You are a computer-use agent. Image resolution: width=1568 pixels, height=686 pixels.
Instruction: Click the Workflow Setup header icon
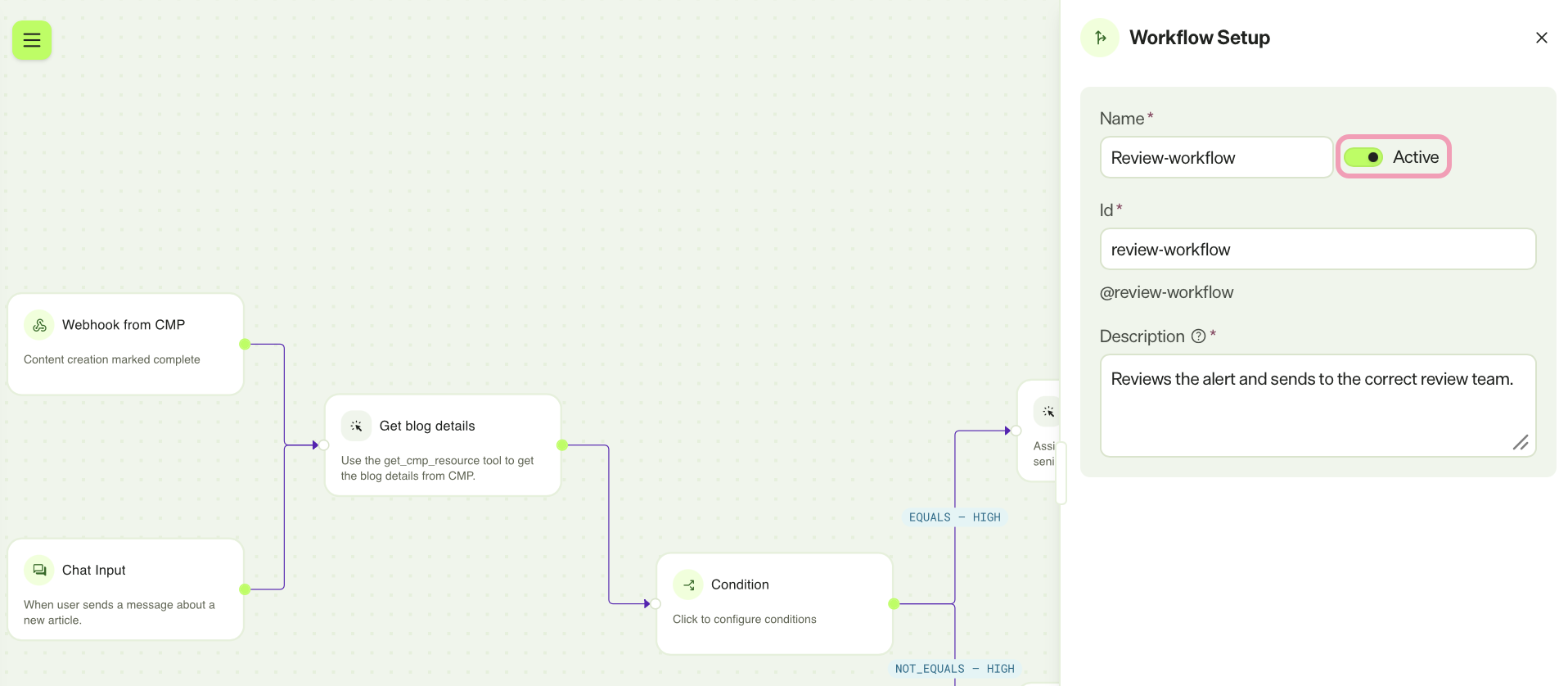[x=1100, y=38]
